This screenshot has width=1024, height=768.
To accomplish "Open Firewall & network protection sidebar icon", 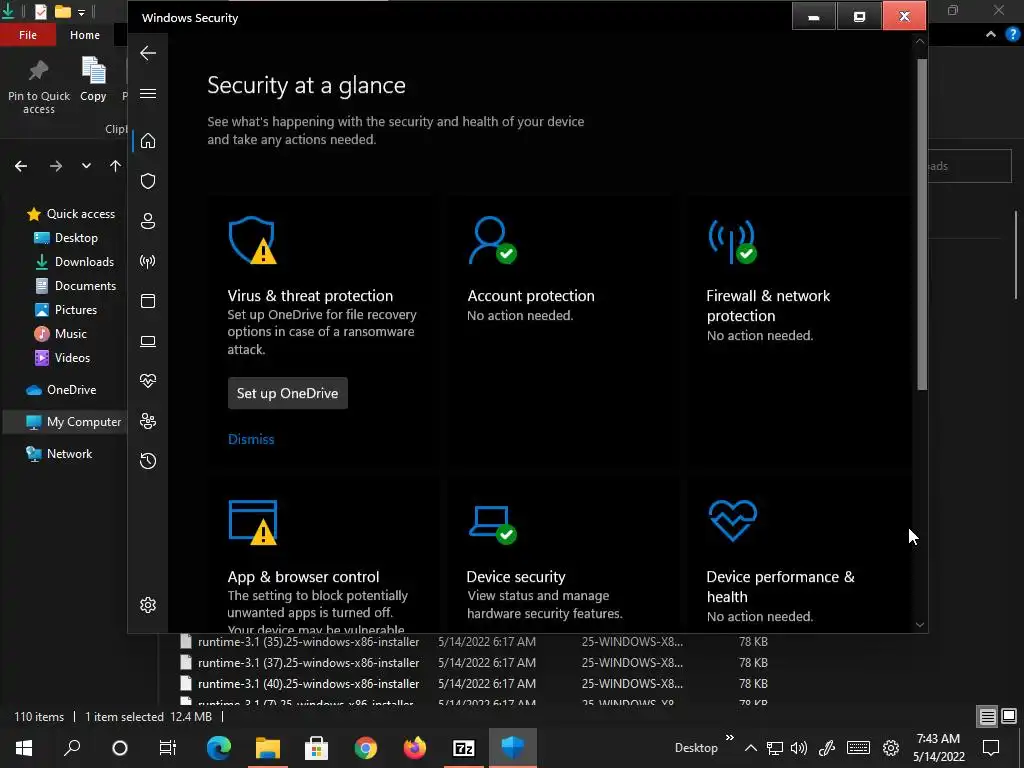I will pyautogui.click(x=148, y=261).
